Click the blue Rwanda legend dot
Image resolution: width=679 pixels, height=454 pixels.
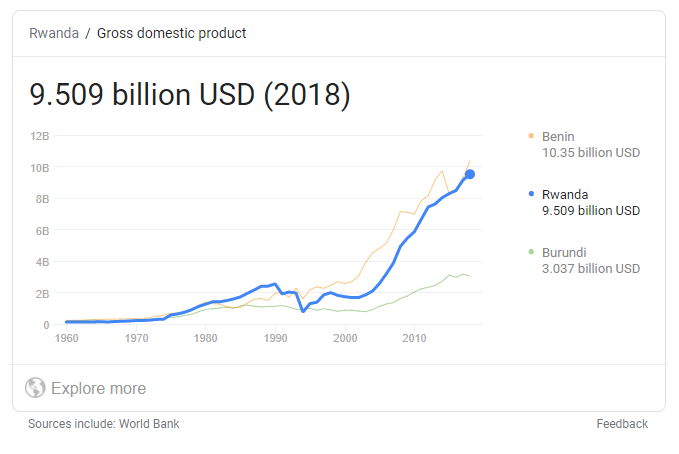(x=529, y=194)
